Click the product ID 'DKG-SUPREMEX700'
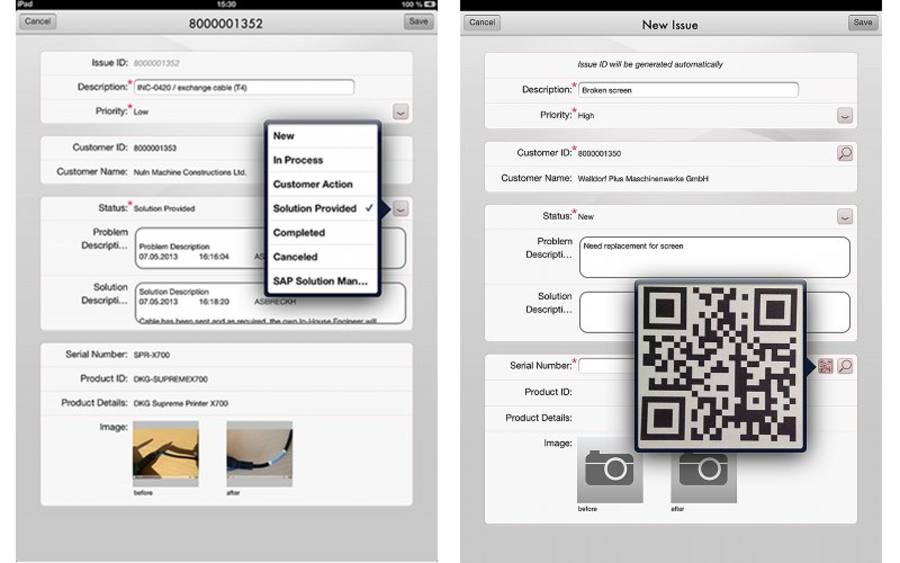 pos(170,379)
